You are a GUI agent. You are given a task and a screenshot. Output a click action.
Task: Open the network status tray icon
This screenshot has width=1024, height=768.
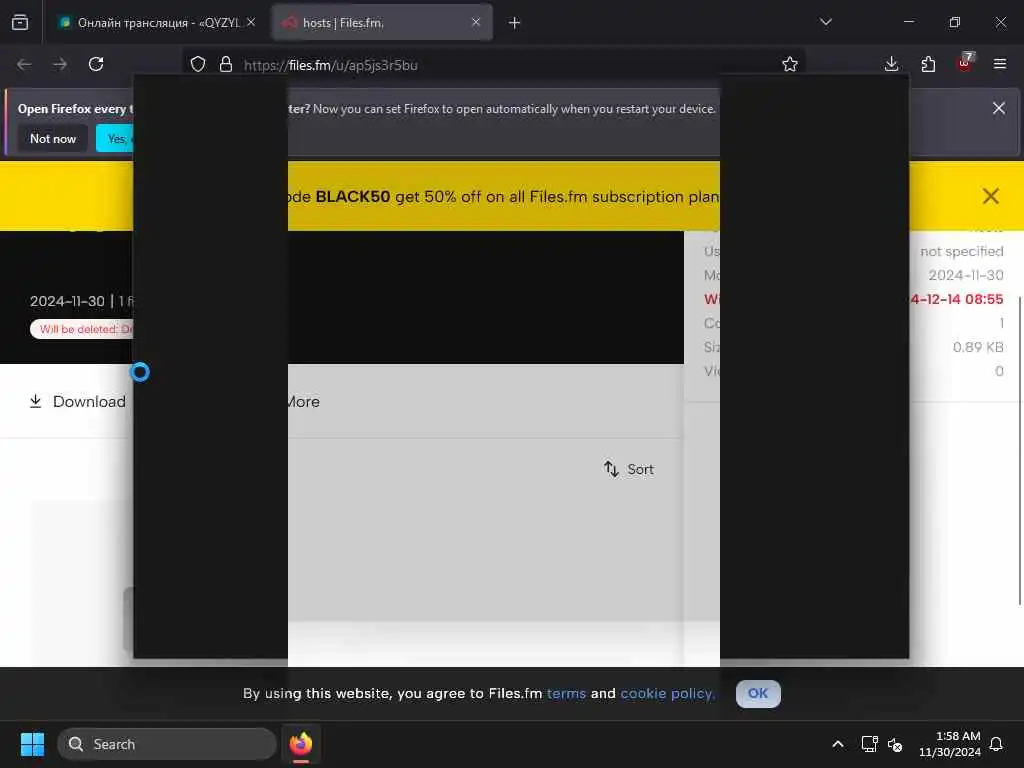869,744
